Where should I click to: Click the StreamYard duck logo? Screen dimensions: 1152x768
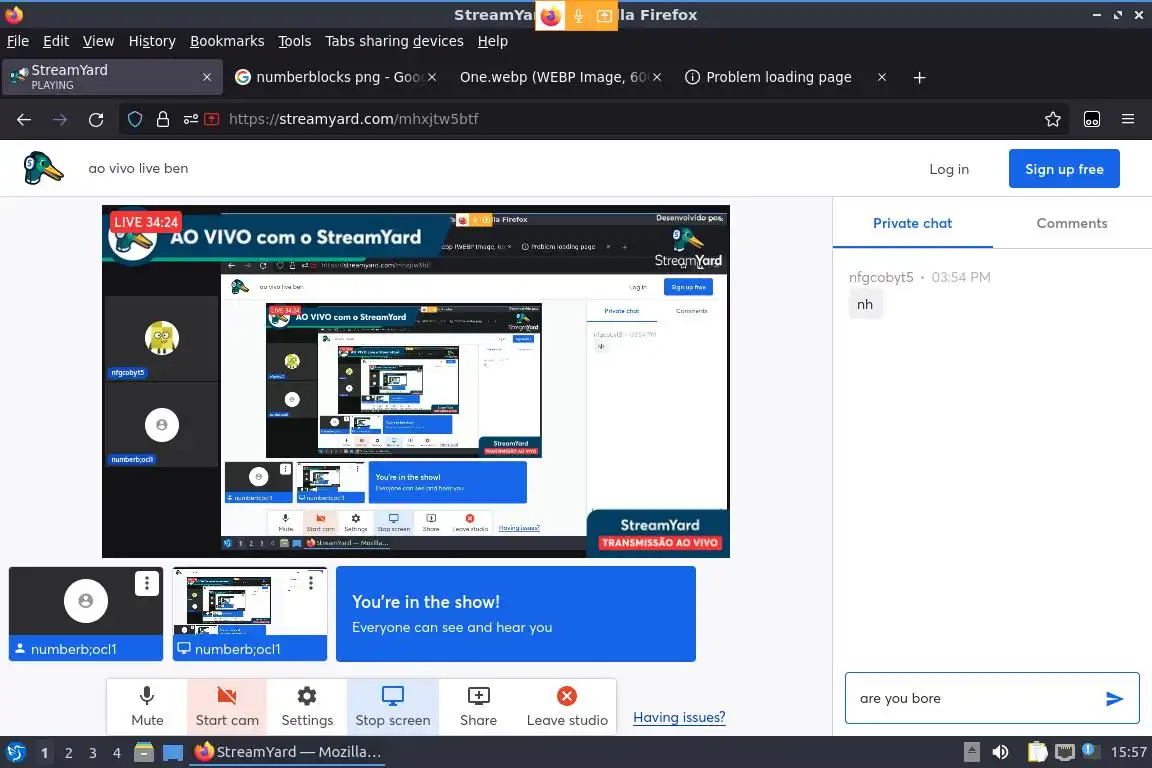point(43,168)
